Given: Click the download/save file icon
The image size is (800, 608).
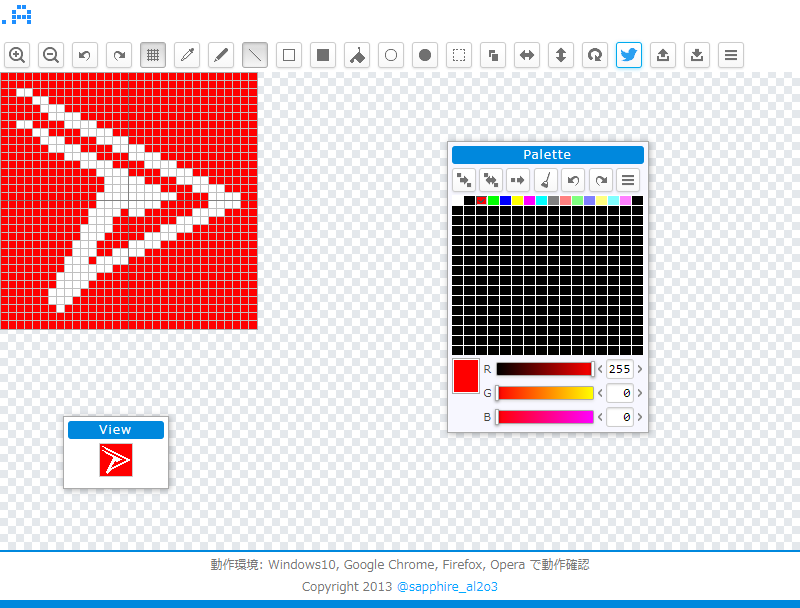Looking at the screenshot, I should point(697,55).
